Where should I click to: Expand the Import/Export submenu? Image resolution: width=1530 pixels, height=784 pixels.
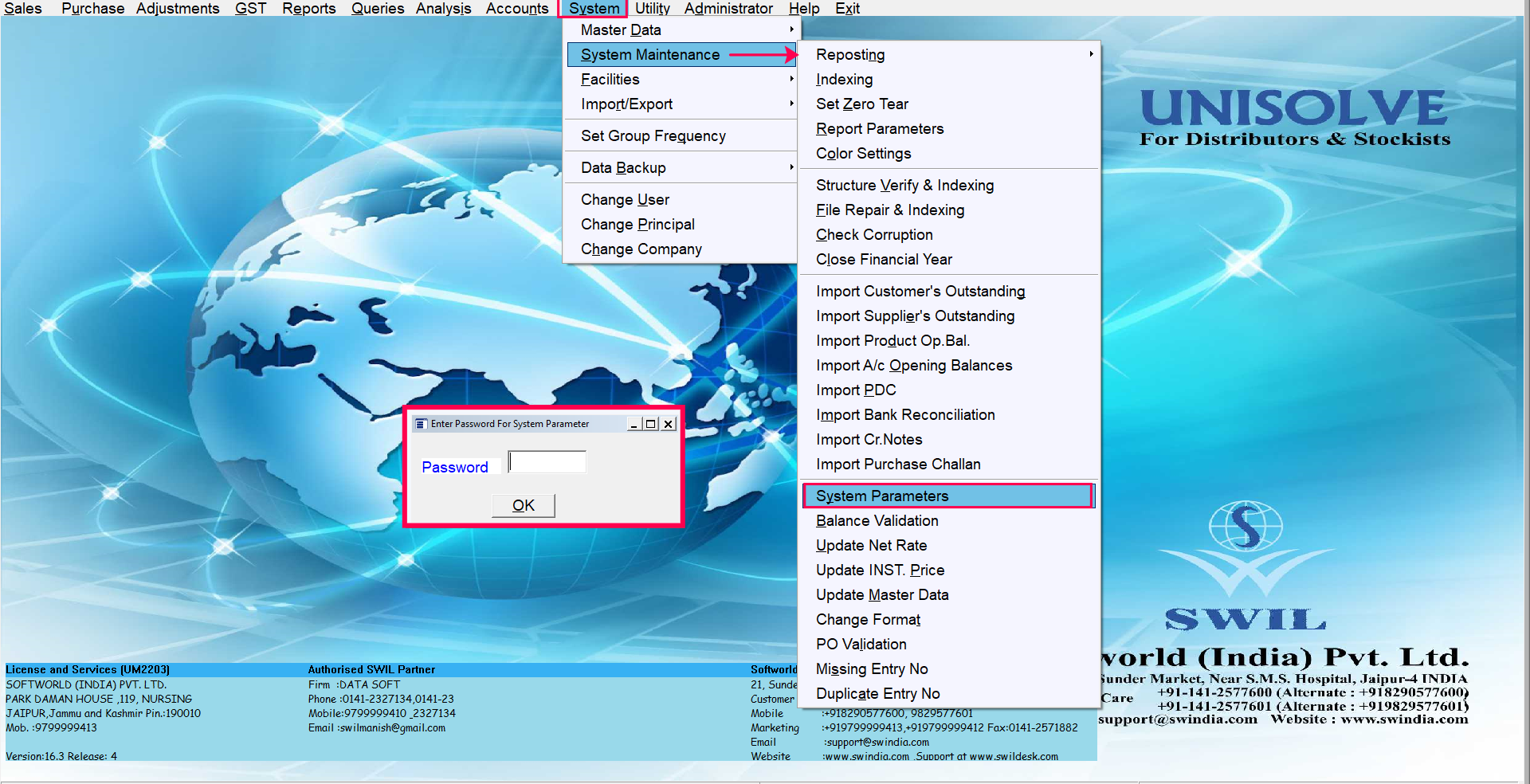coord(681,104)
